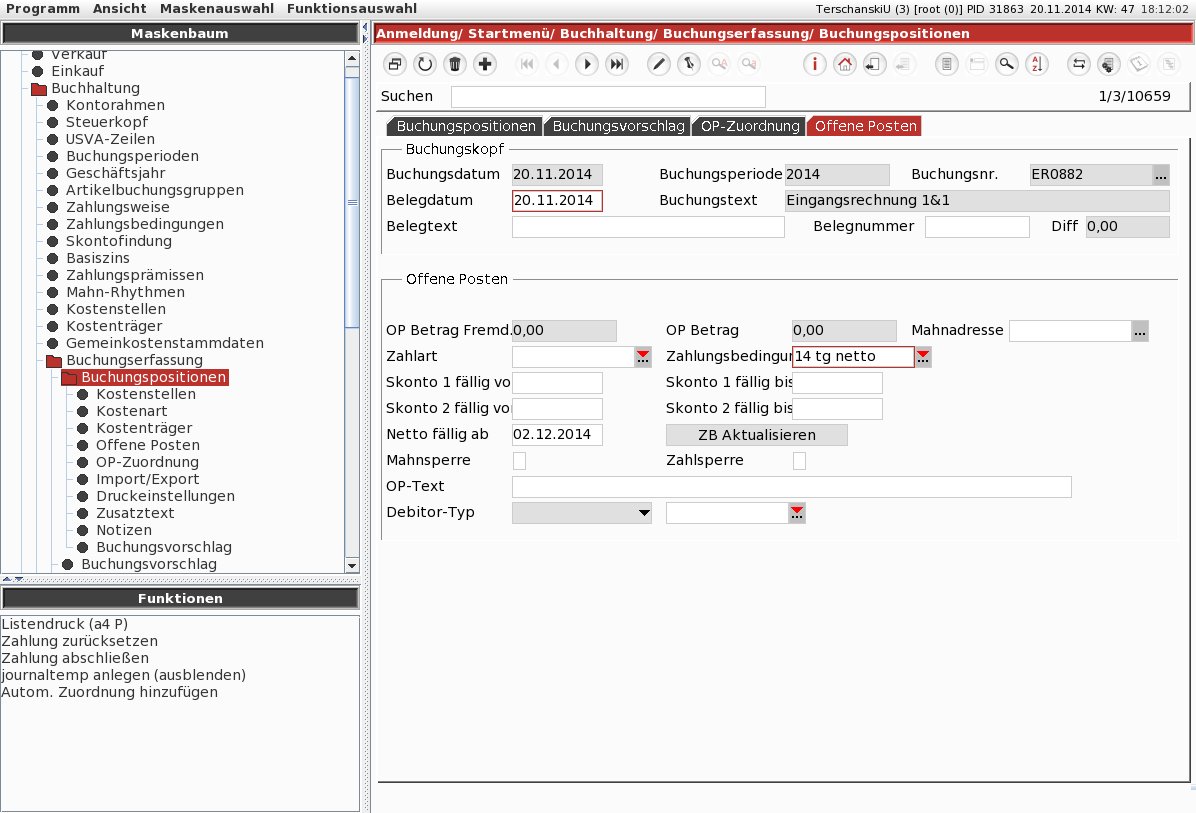Click the home icon in toolbar

click(844, 64)
